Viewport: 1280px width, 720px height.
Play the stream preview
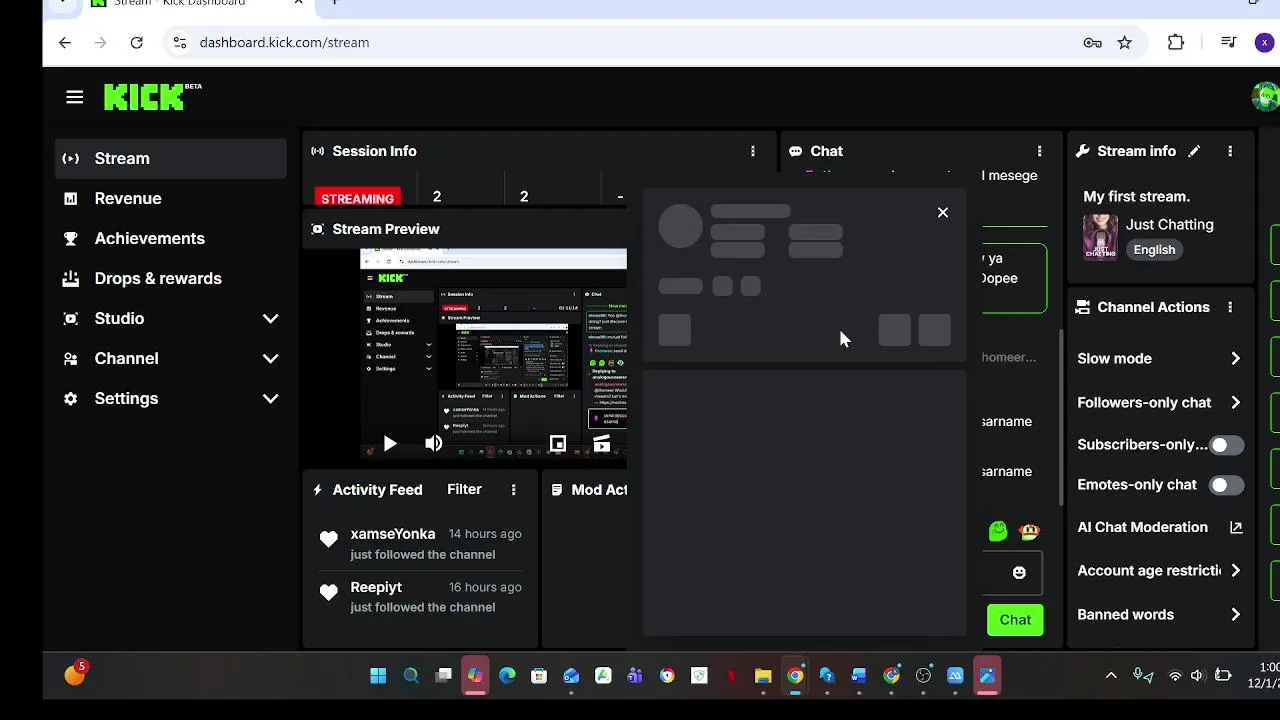click(x=390, y=444)
